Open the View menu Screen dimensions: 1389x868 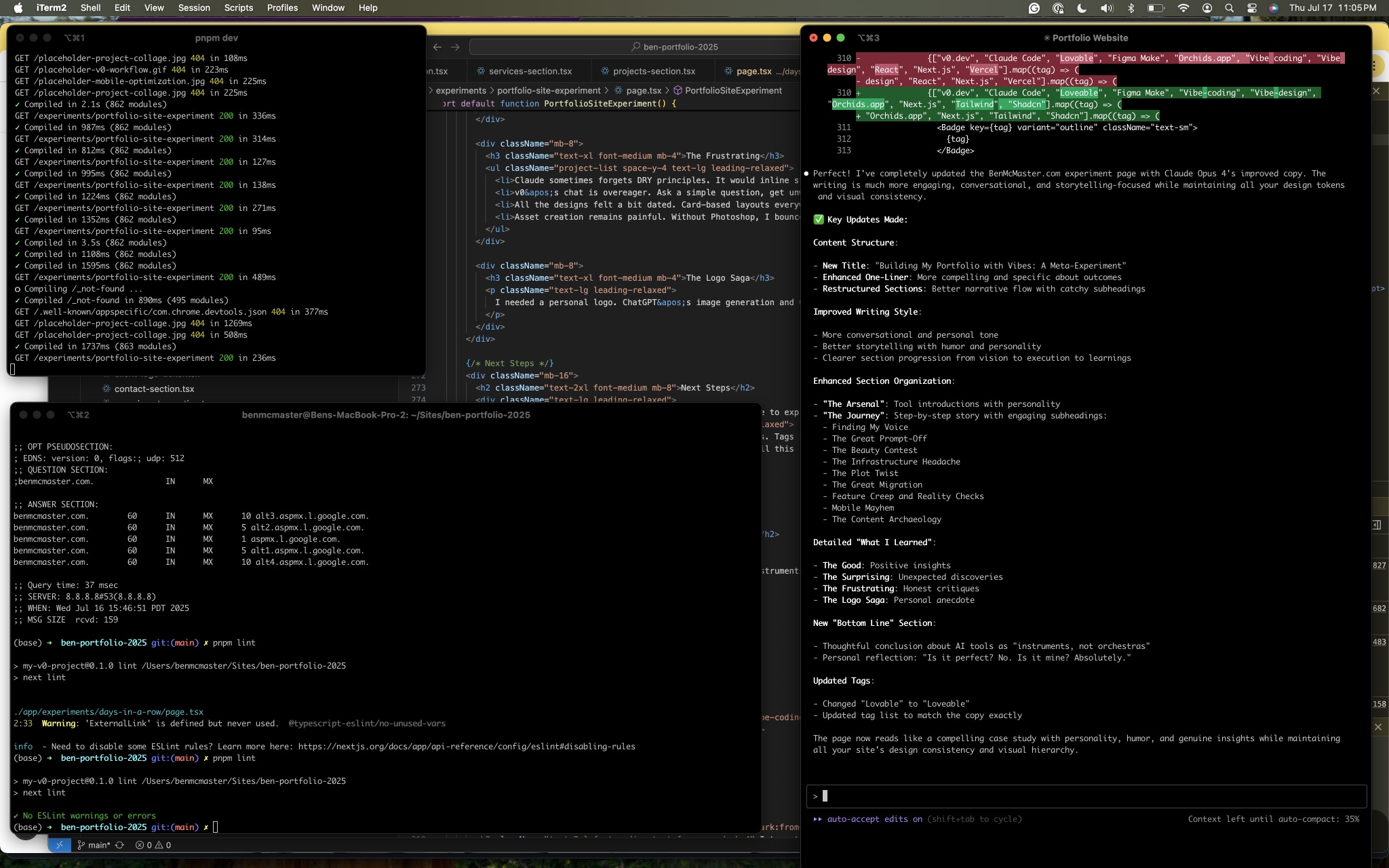[154, 7]
